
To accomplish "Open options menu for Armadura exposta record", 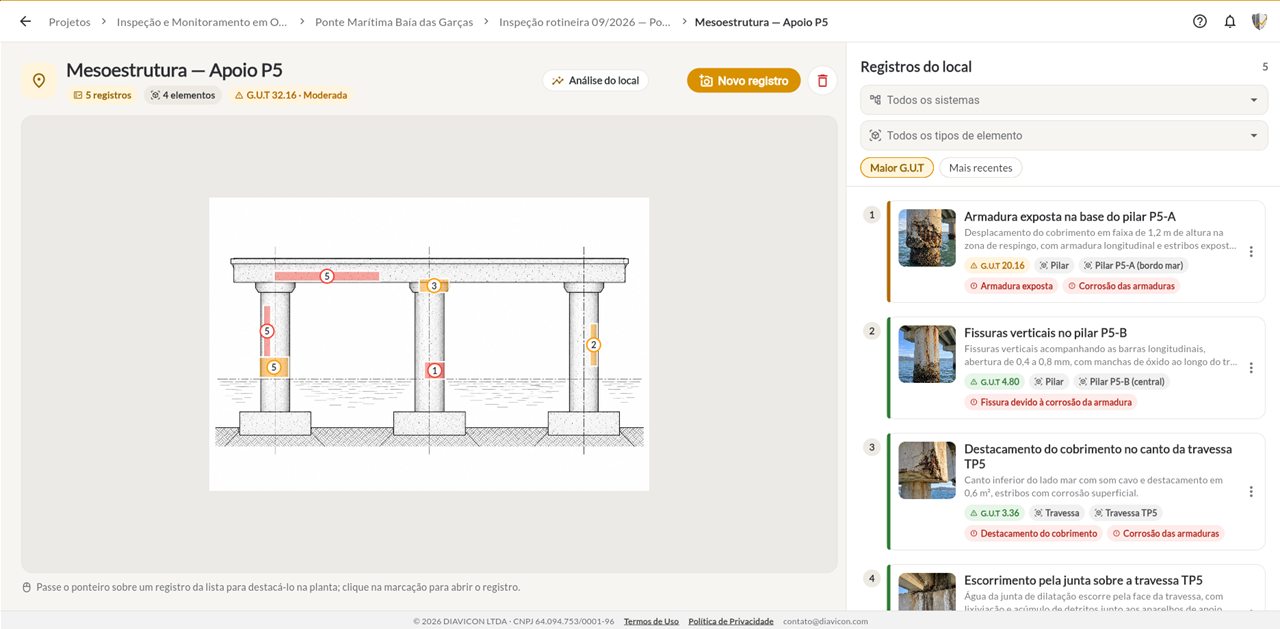I will (1251, 252).
